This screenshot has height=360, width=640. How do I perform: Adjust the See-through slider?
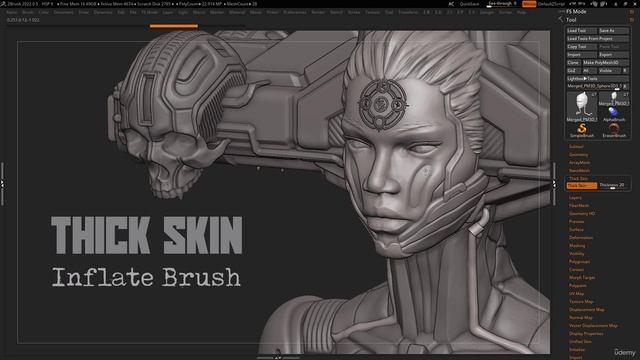click(x=503, y=4)
